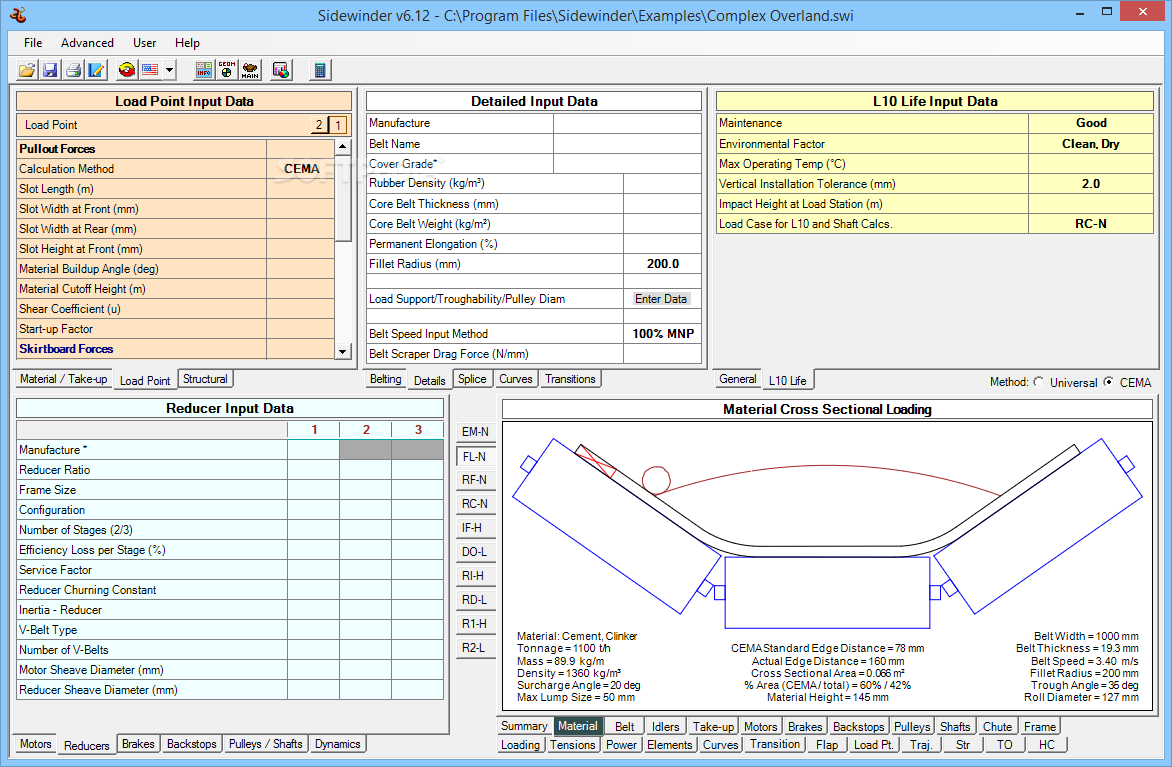Click the red recalculate arrows icon
Image resolution: width=1172 pixels, height=767 pixels.
click(127, 70)
